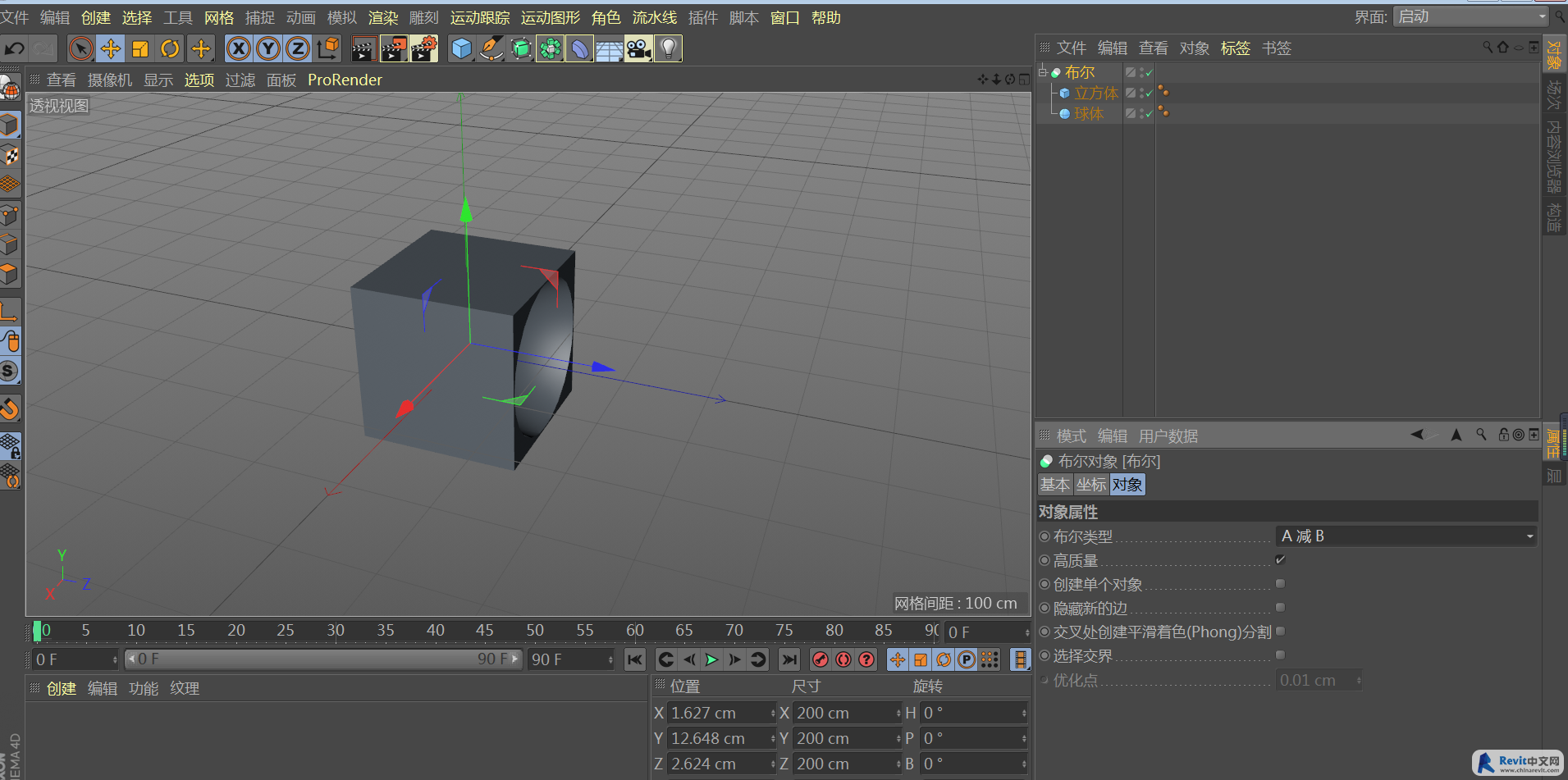Enable 创建单个对象 checkbox

pos(1280,583)
